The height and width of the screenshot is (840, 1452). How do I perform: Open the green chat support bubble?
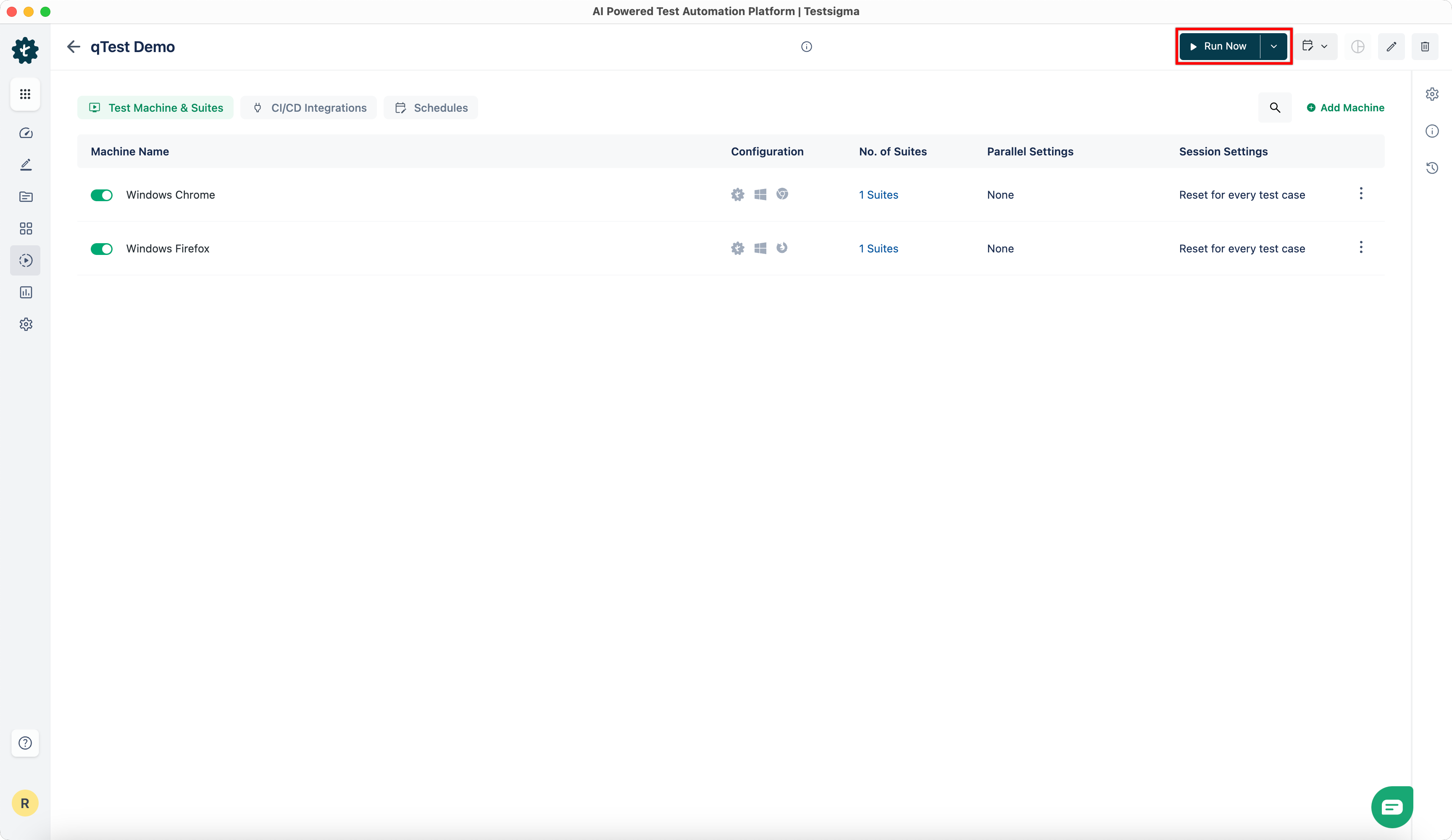1391,806
